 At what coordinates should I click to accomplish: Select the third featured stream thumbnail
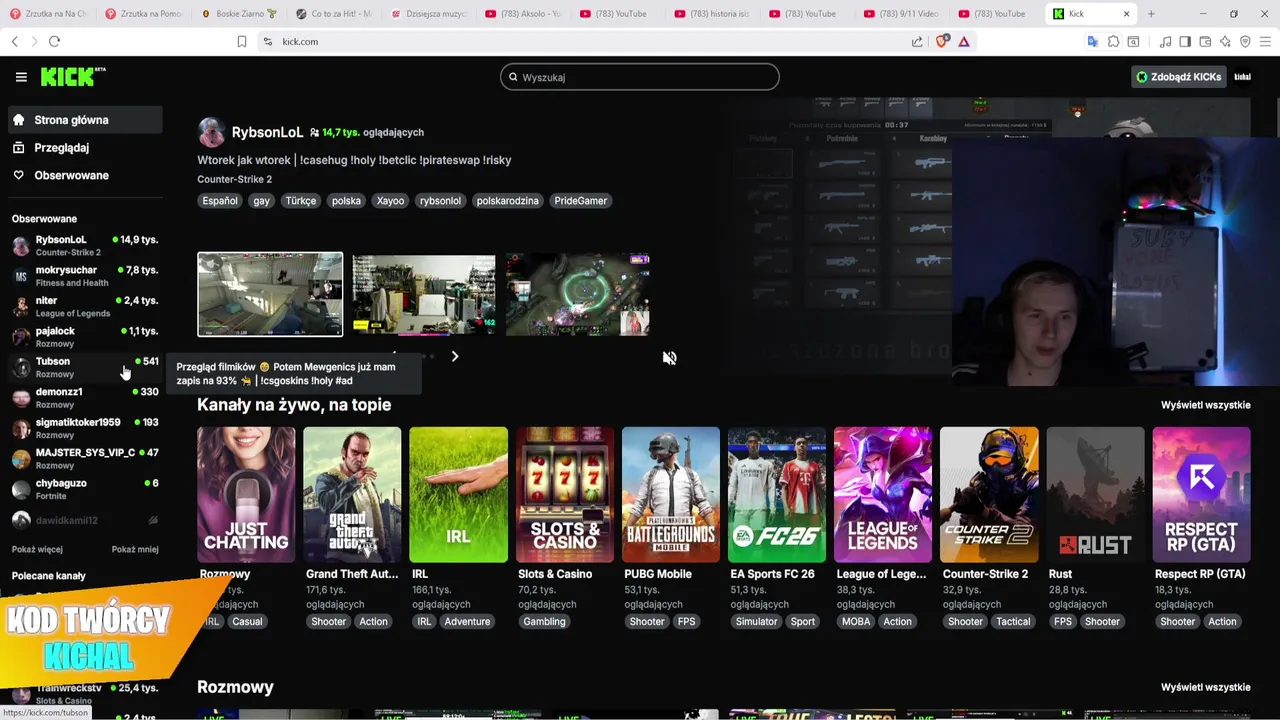pos(578,294)
